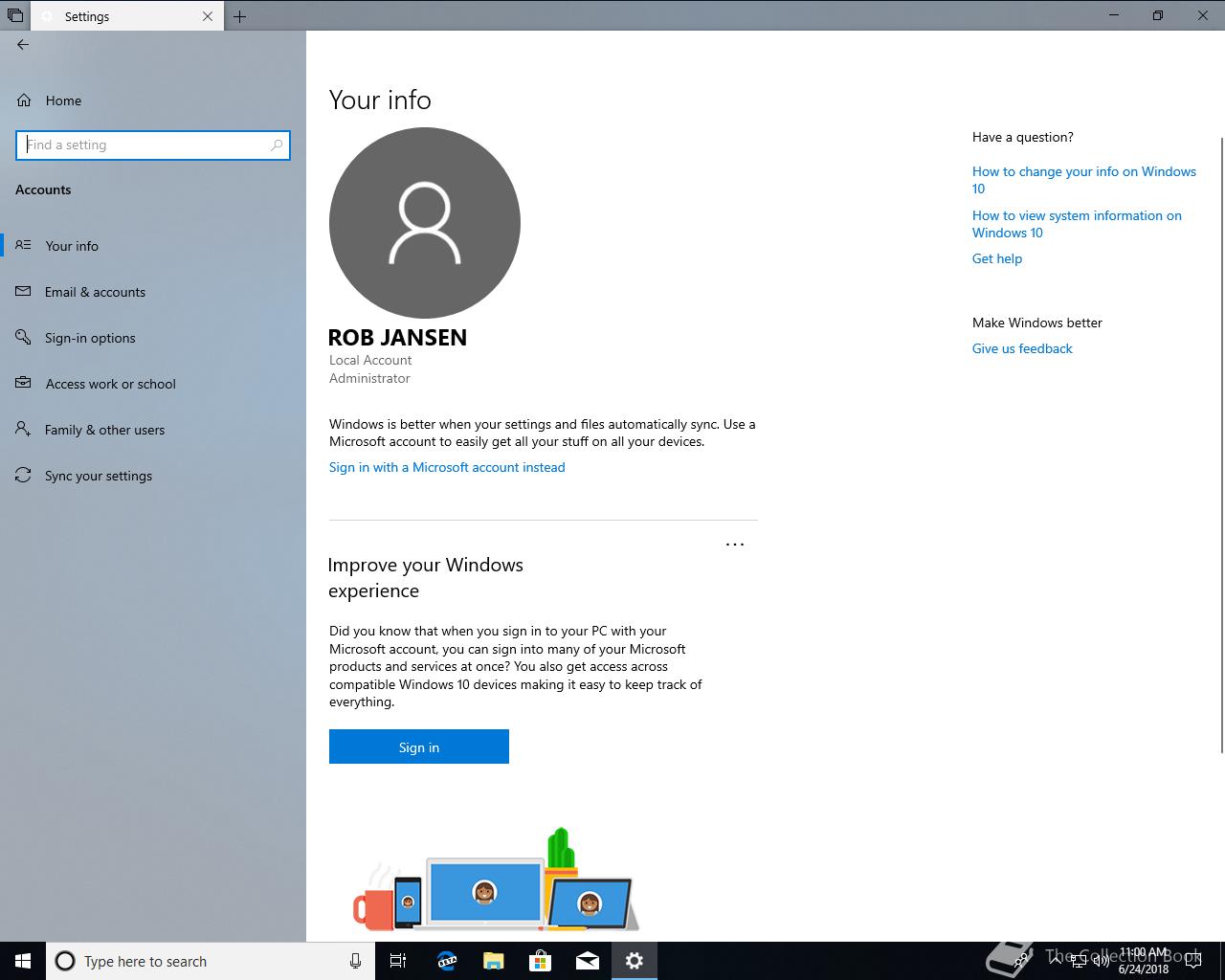Click the blue Sign in button

pos(419,746)
